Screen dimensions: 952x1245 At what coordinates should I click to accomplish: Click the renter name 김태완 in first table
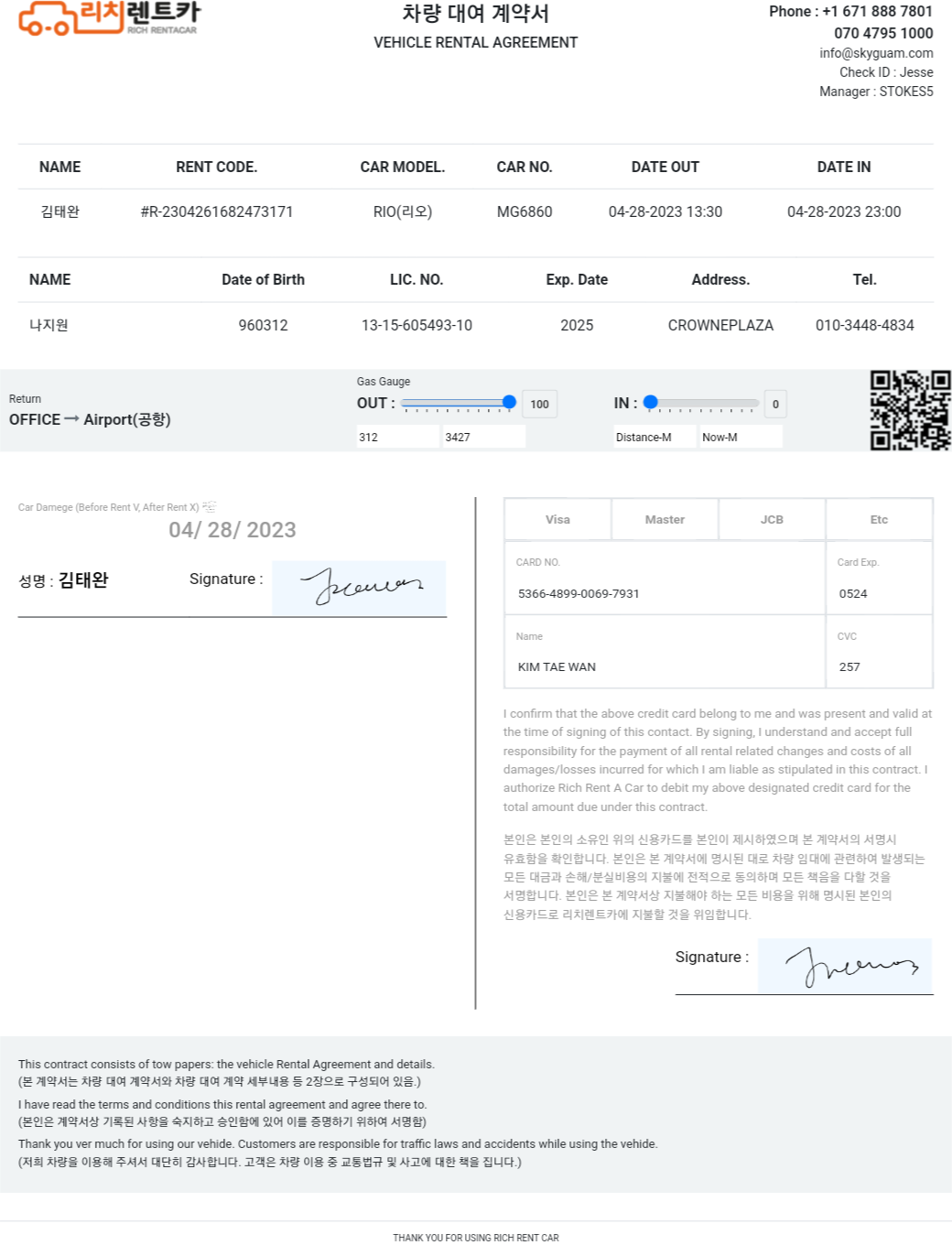60,211
